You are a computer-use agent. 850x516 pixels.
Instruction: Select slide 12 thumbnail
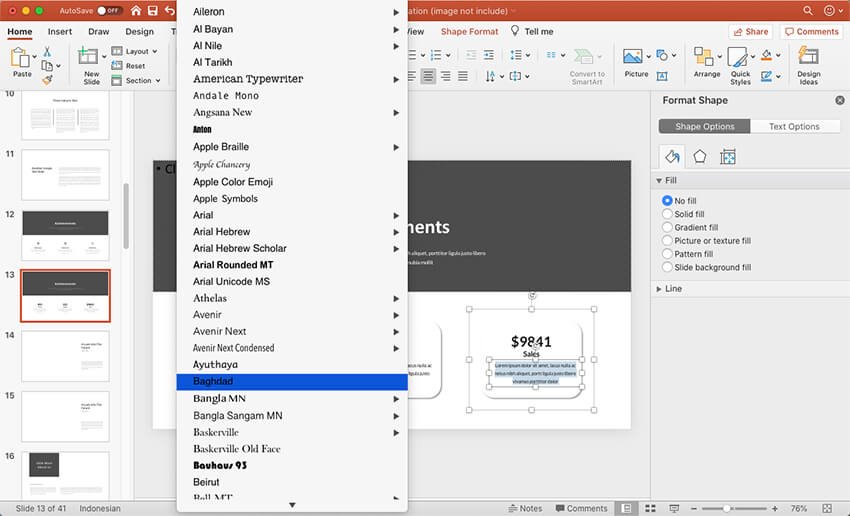point(65,236)
